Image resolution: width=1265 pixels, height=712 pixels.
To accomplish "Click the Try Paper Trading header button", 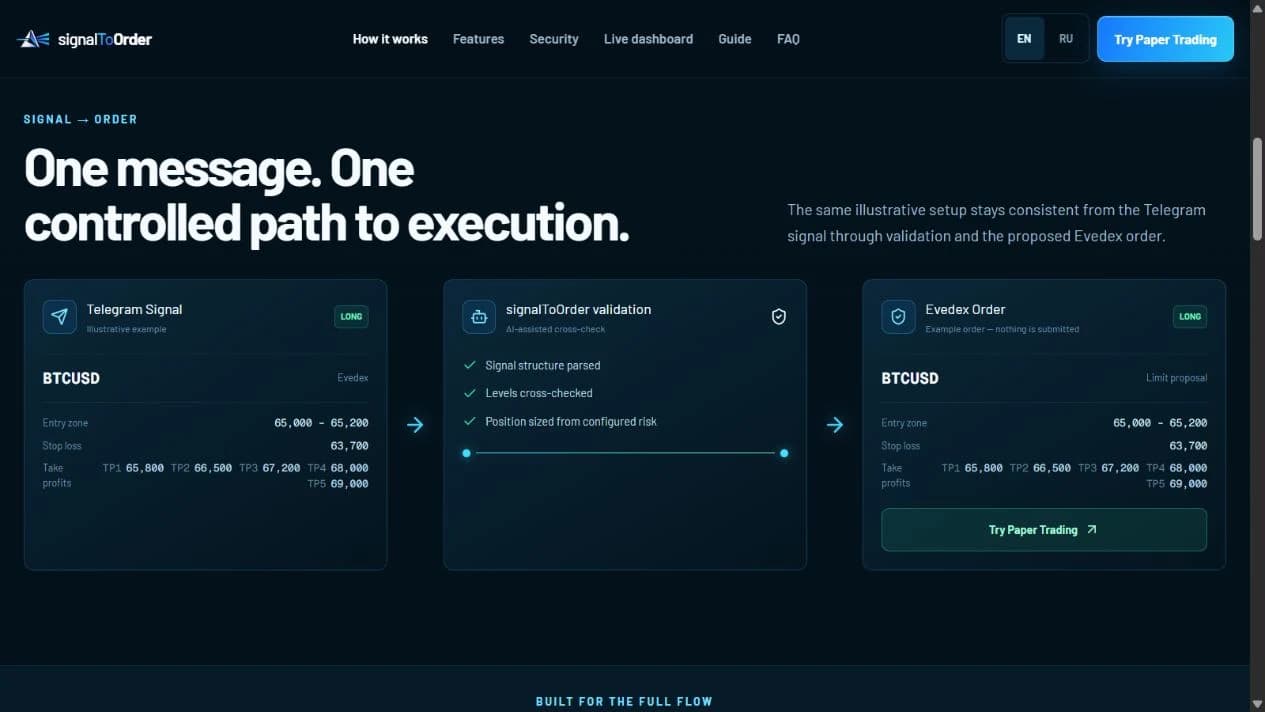I will point(1165,39).
